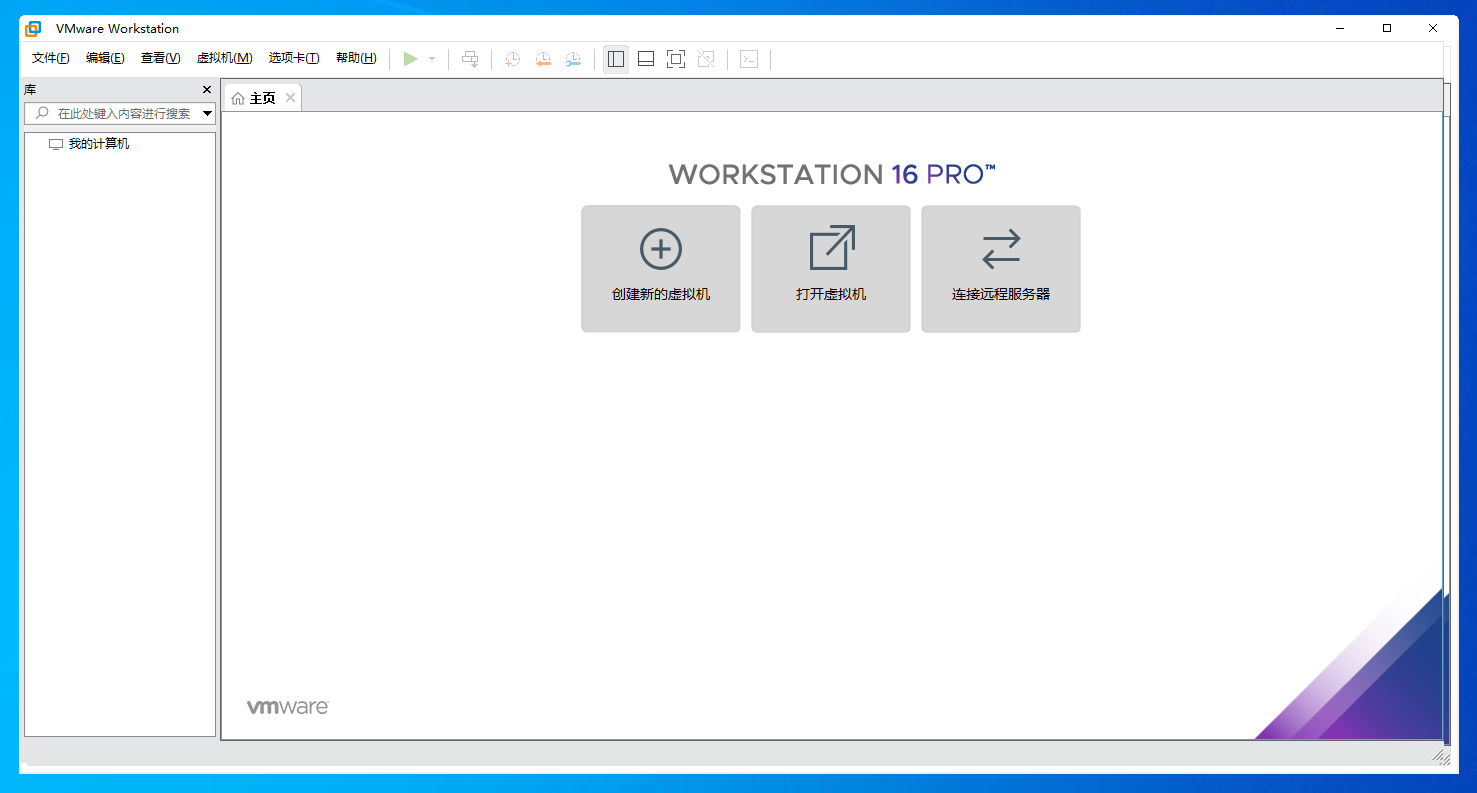Toggle the thumbnail bar view icon
1477x793 pixels.
646,59
